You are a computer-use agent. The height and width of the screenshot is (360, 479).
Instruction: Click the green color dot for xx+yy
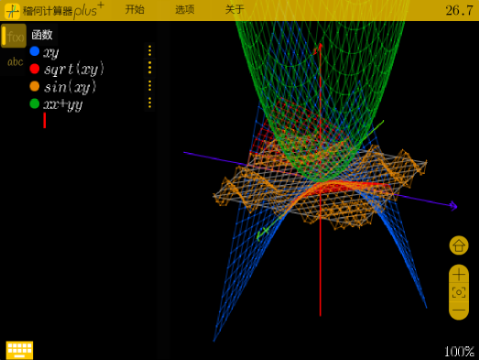click(35, 104)
